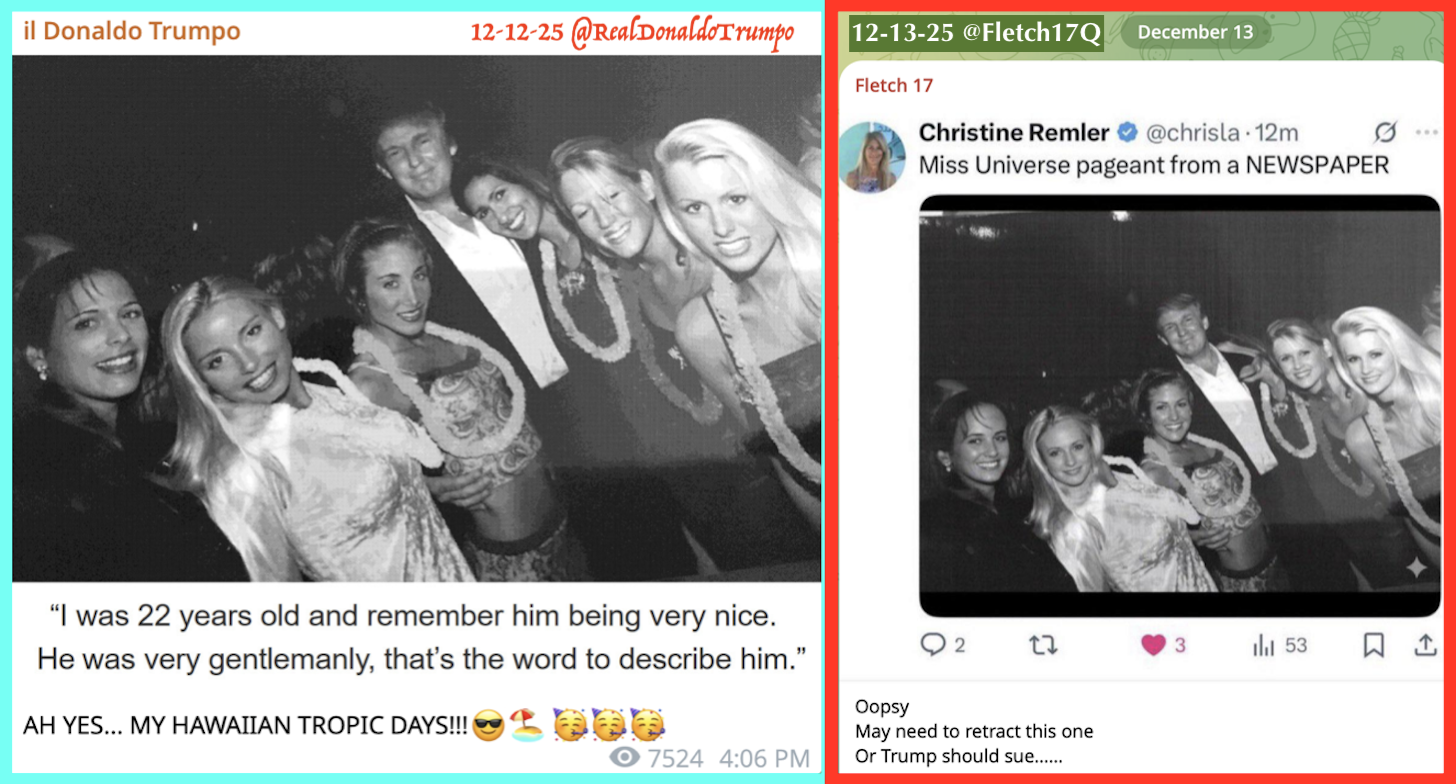Click the sparkle icon on the tweet image

(1415, 569)
